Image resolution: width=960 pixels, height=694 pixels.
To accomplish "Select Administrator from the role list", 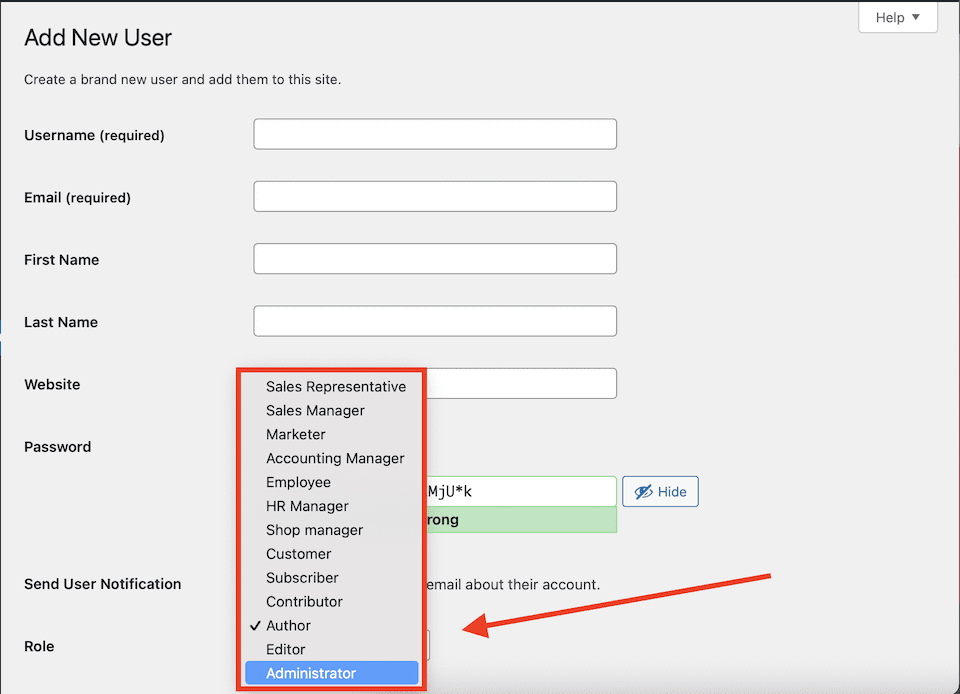I will tap(331, 672).
